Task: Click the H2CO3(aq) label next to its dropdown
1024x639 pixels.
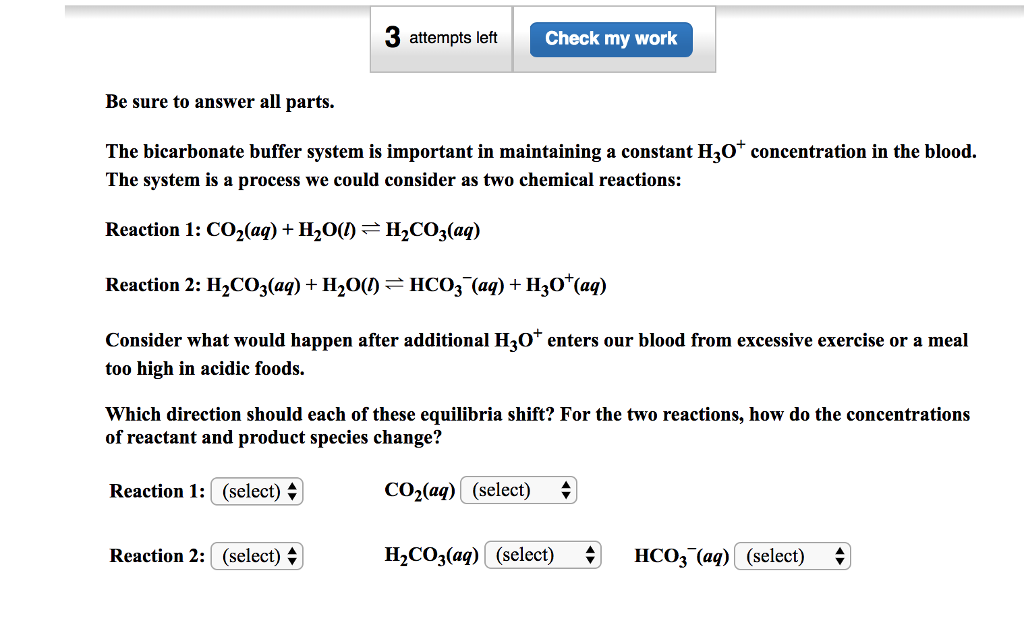Action: tap(431, 555)
